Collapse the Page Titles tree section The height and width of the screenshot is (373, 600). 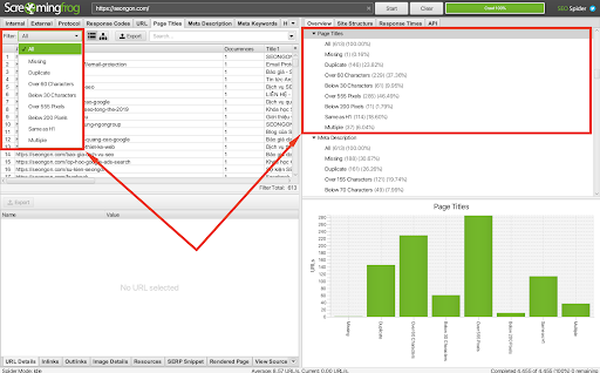[x=314, y=34]
